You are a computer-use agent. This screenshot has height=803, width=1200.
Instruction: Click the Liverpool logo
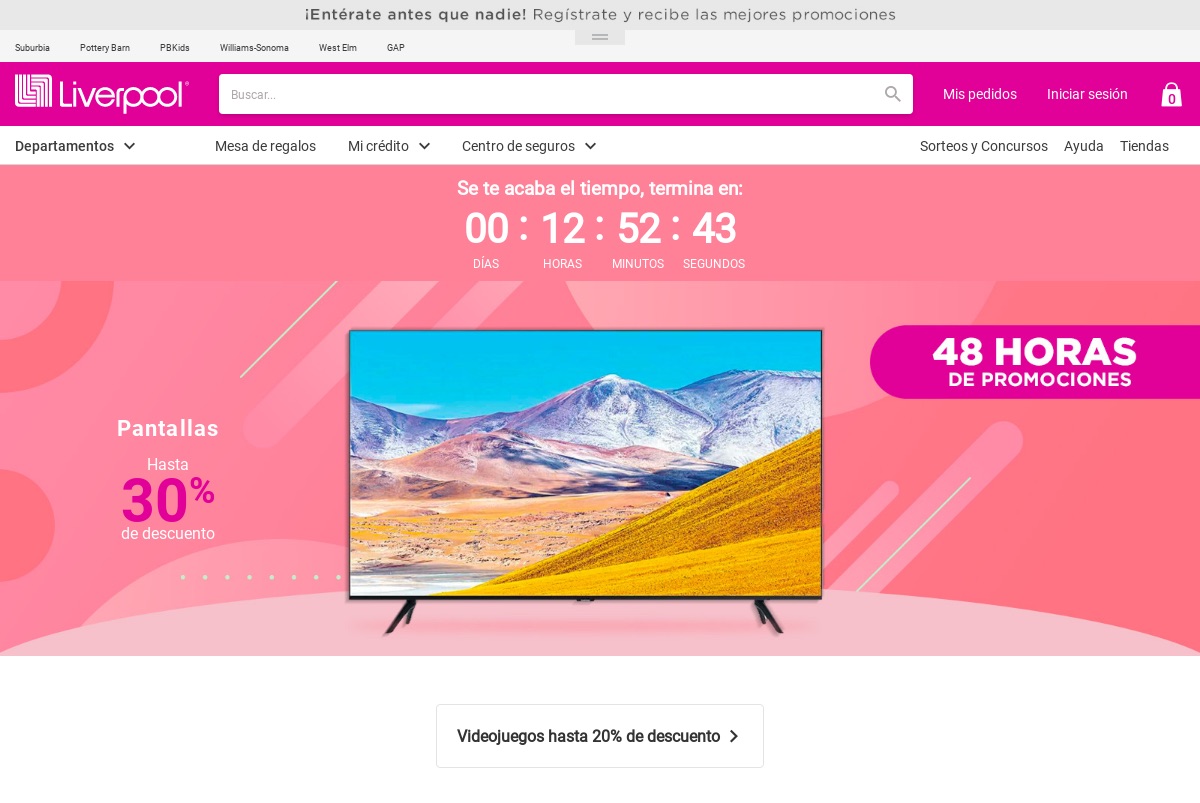point(102,93)
